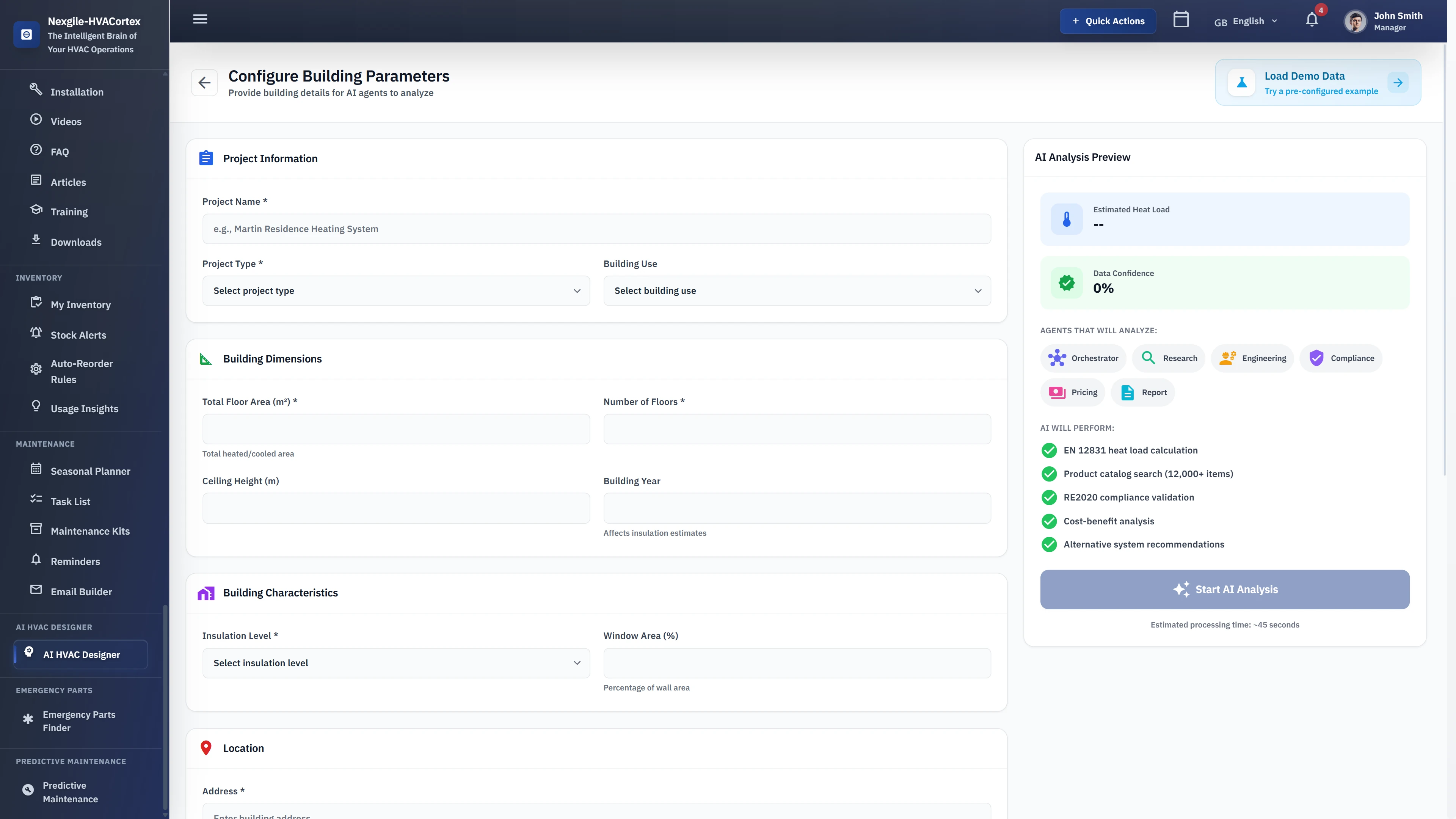The width and height of the screenshot is (1456, 819).
Task: Select the Research agent icon
Action: (1148, 358)
